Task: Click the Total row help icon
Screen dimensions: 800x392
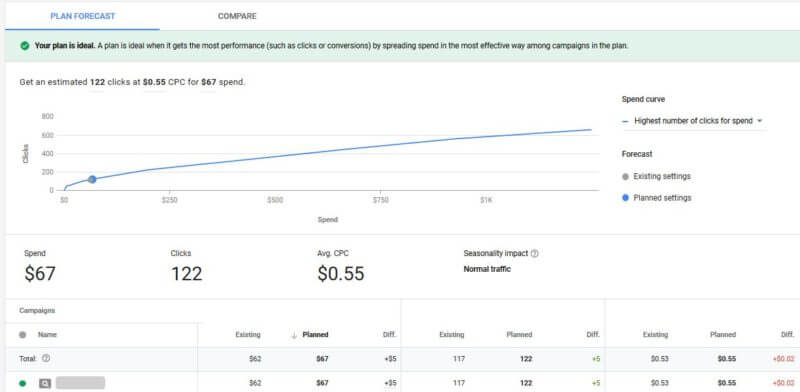Action: coord(46,359)
